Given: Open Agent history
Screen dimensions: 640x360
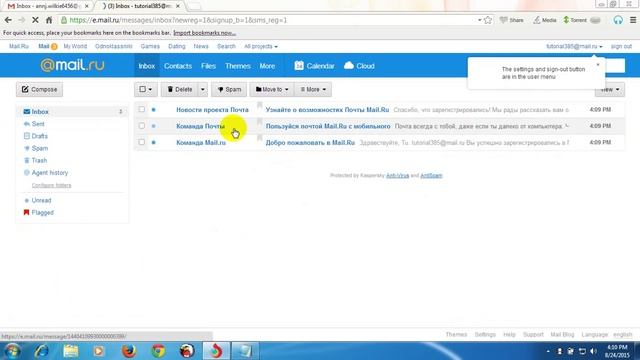Looking at the screenshot, I should (x=50, y=173).
